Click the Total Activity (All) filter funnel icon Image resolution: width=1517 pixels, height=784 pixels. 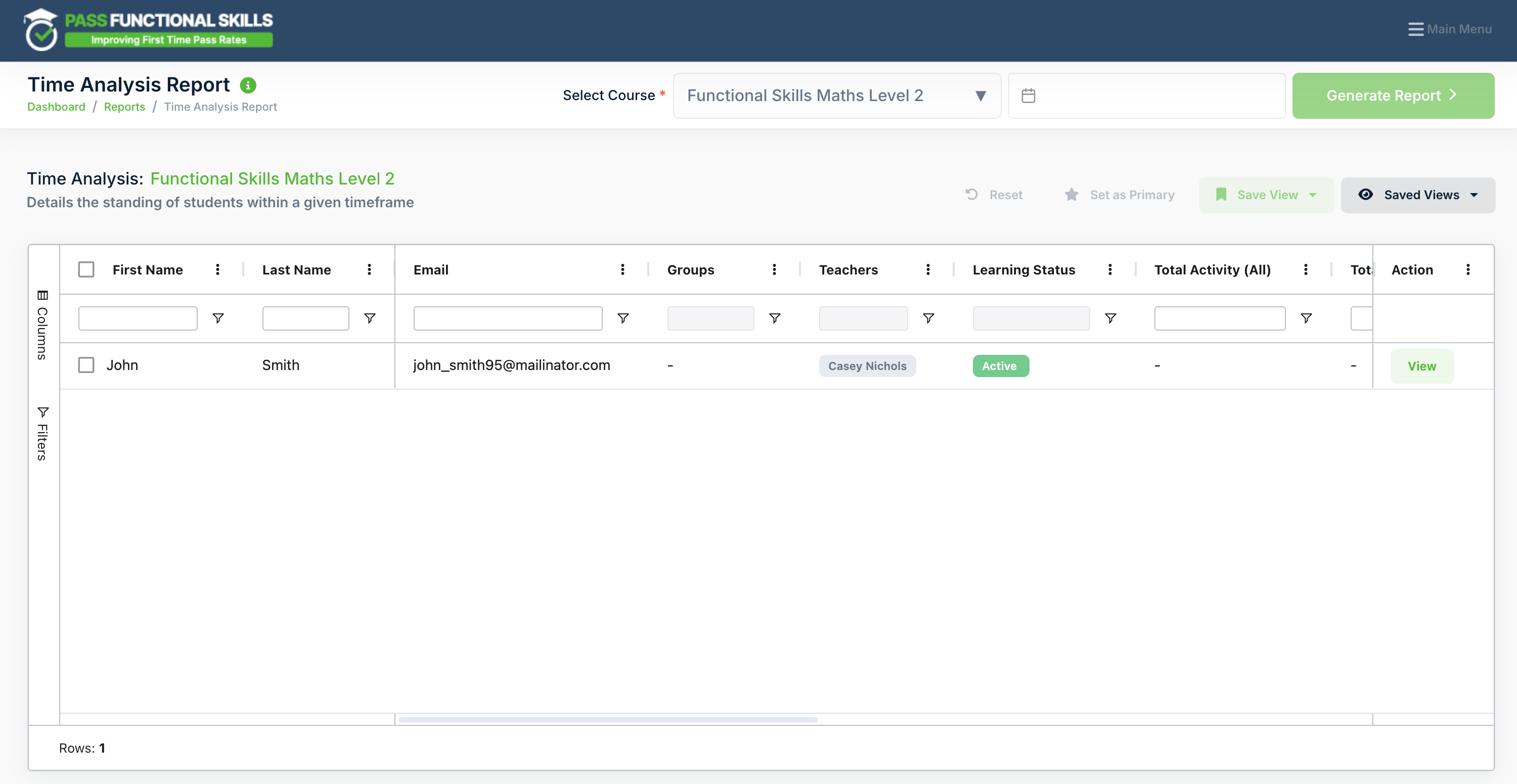coord(1306,318)
